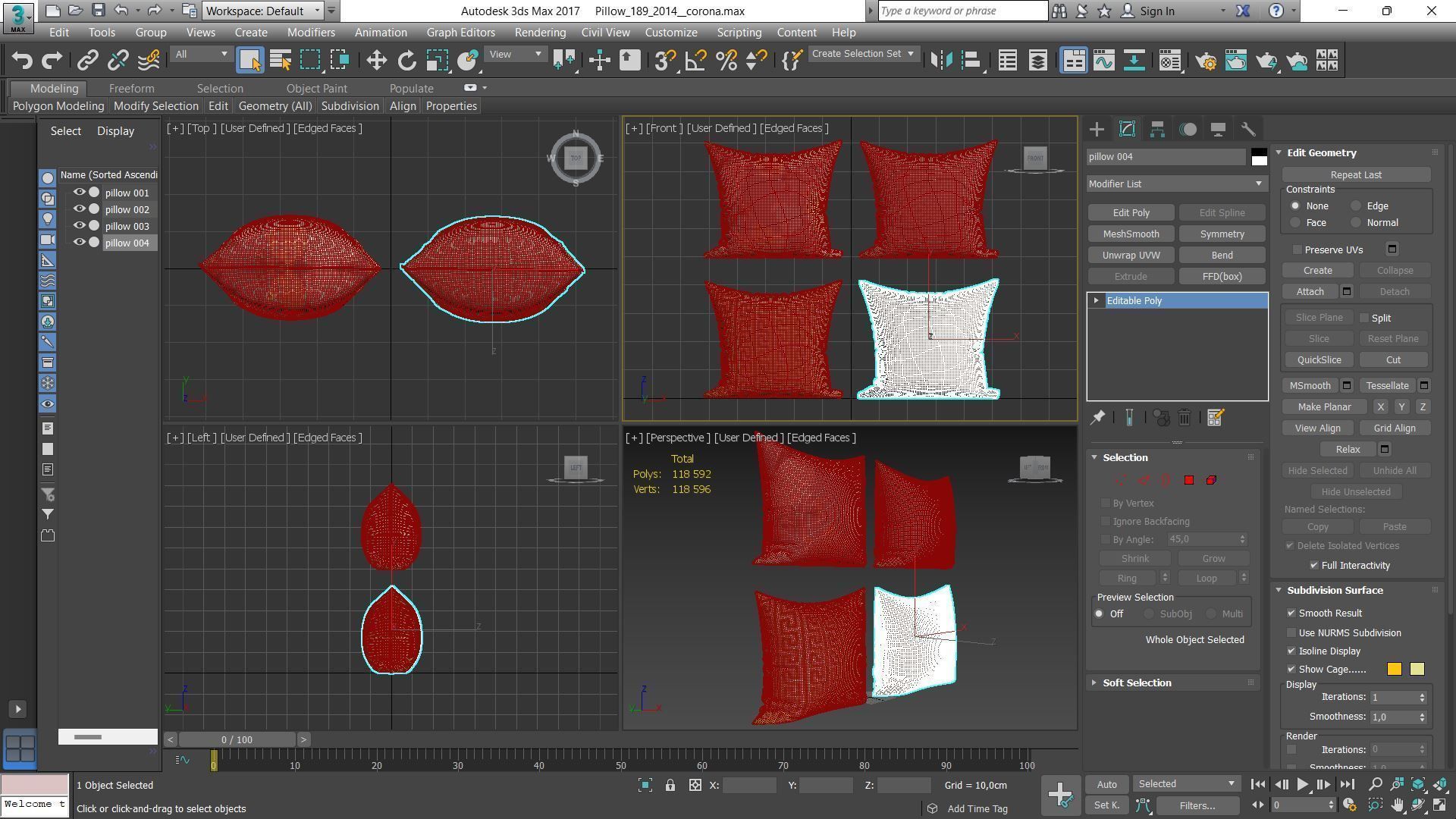The width and height of the screenshot is (1456, 819).
Task: Play the animation
Action: [1302, 785]
